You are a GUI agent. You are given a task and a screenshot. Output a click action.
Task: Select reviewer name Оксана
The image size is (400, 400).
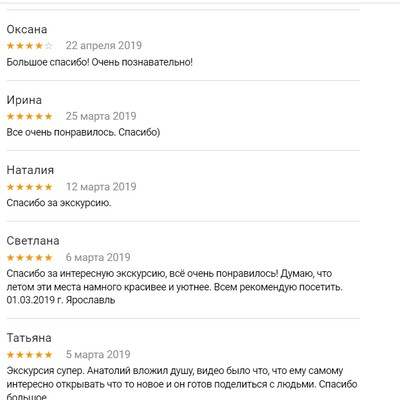(x=27, y=29)
